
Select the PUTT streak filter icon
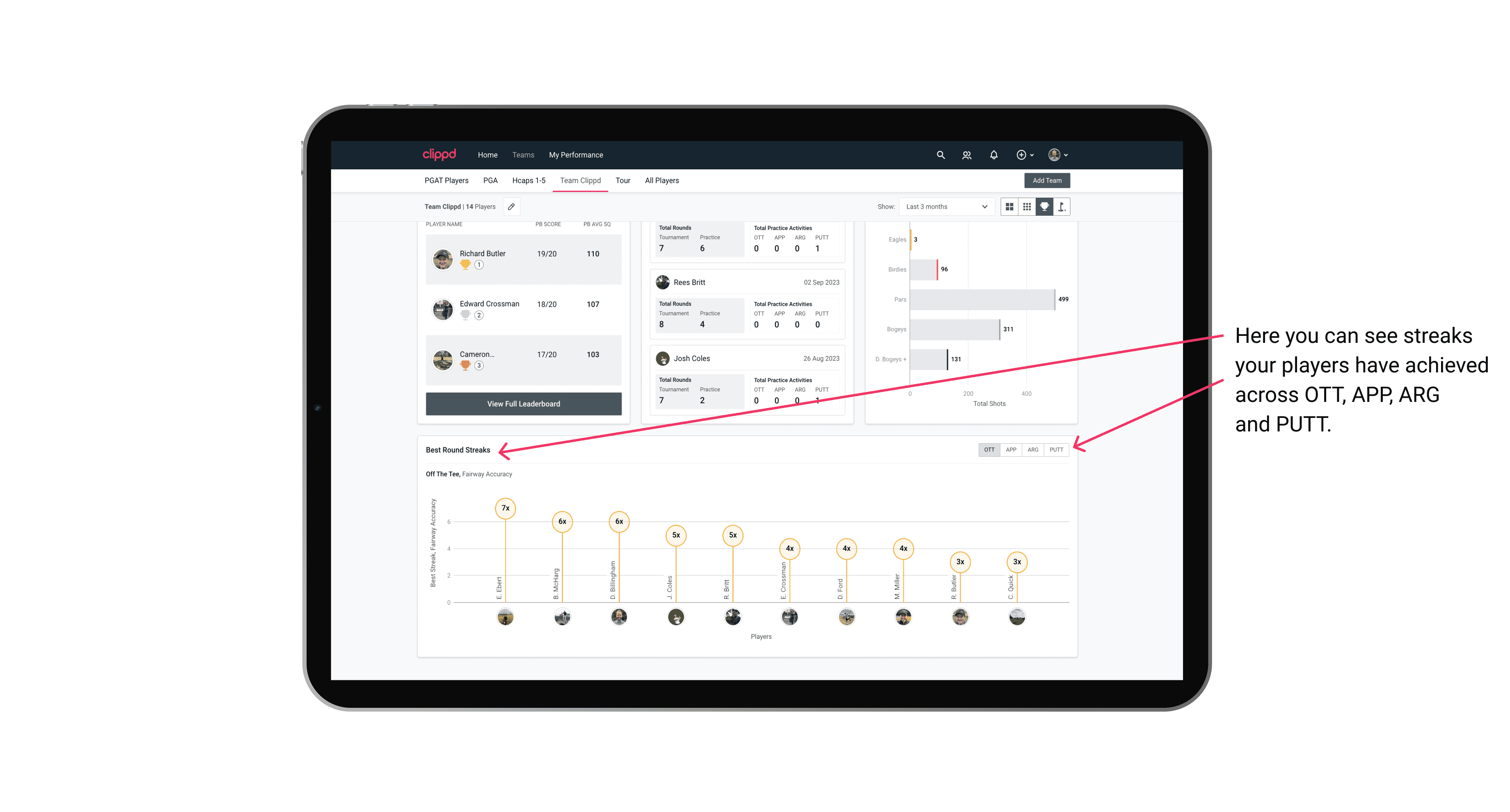1056,450
